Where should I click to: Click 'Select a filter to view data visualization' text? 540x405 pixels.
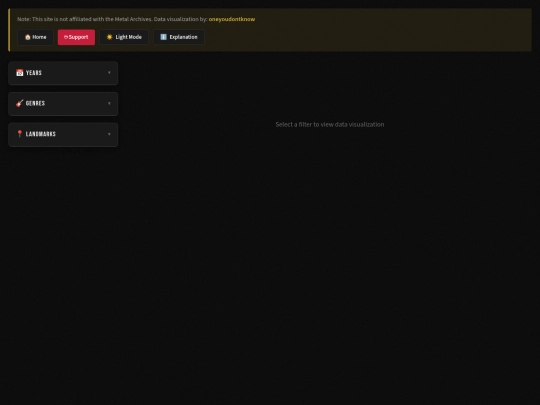[330, 125]
